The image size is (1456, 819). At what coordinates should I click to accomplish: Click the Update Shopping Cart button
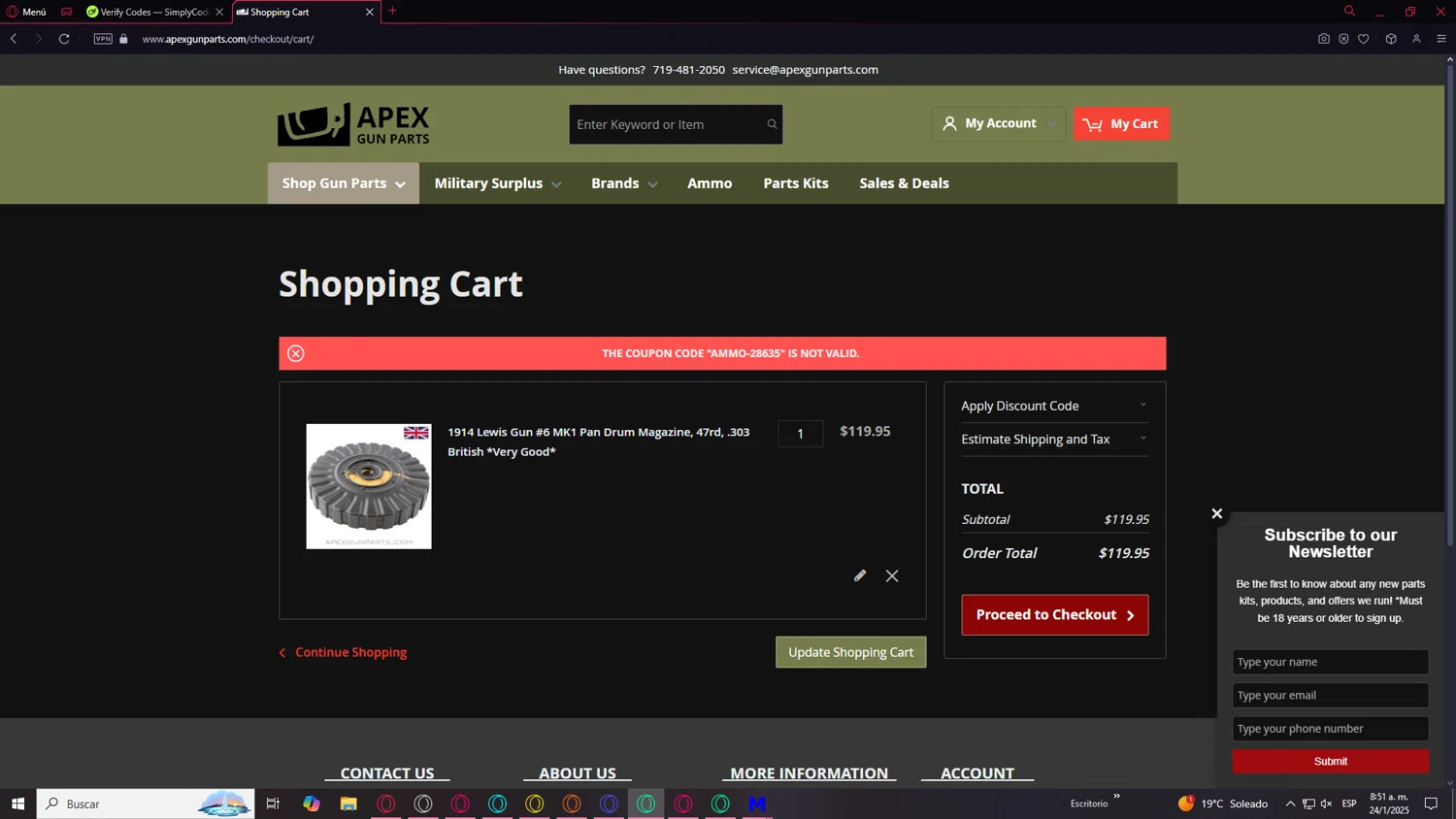[850, 652]
